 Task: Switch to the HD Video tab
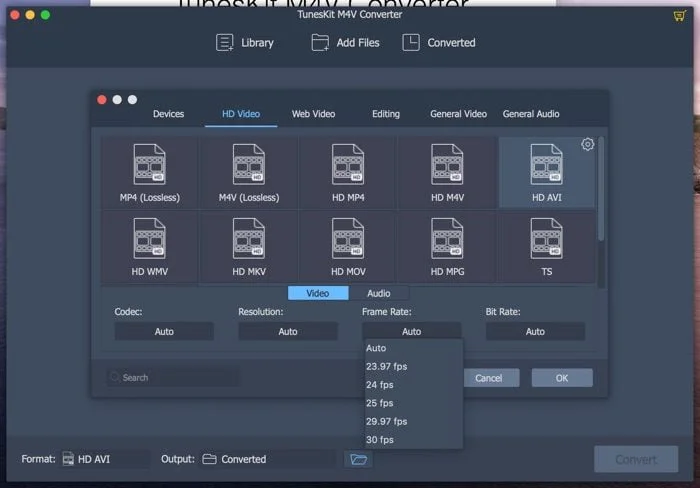(241, 114)
